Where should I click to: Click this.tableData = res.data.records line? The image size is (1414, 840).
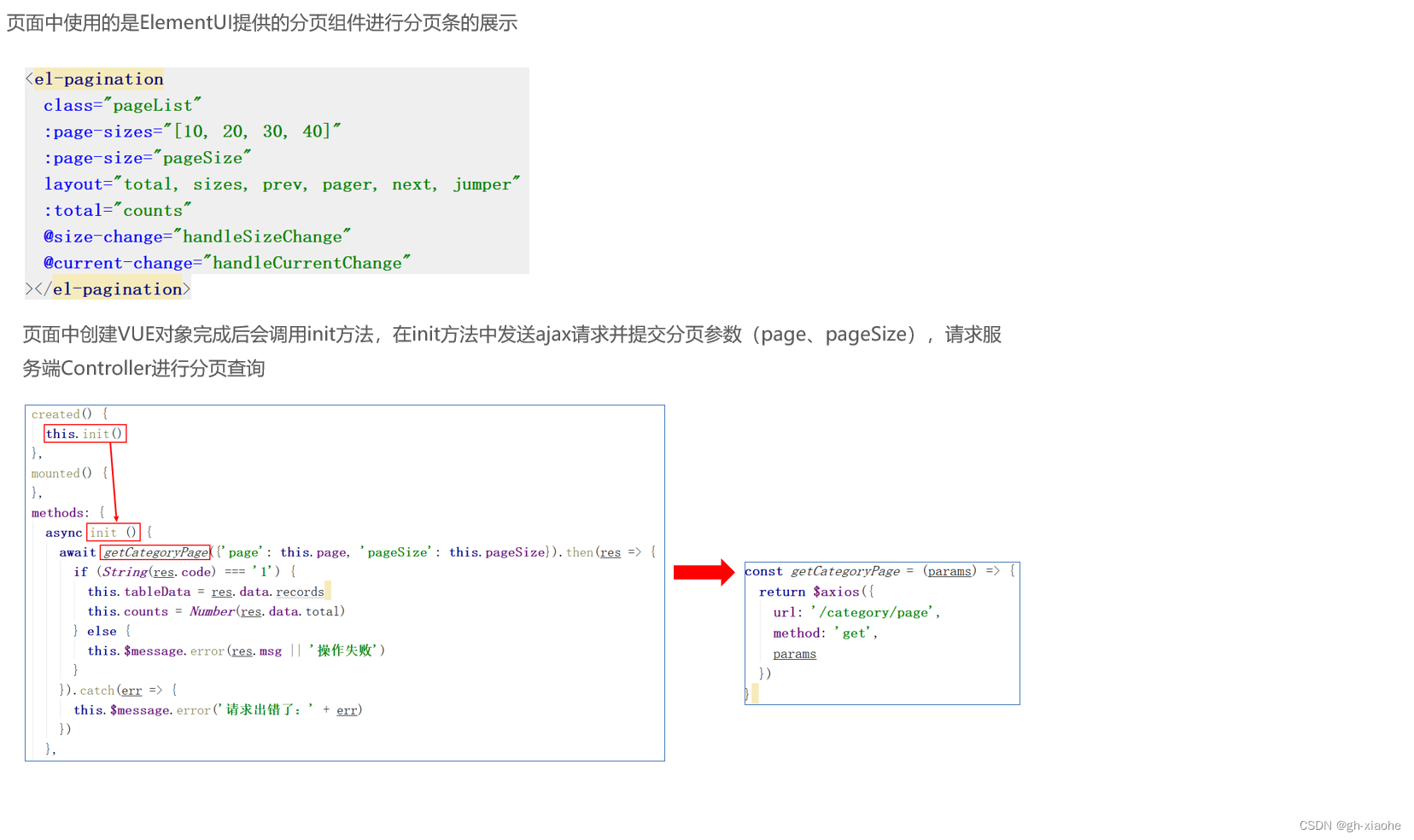[x=206, y=592]
